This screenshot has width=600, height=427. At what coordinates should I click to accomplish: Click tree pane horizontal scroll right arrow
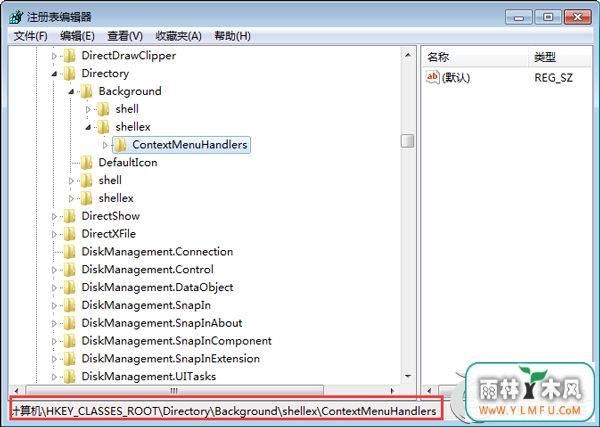click(393, 391)
